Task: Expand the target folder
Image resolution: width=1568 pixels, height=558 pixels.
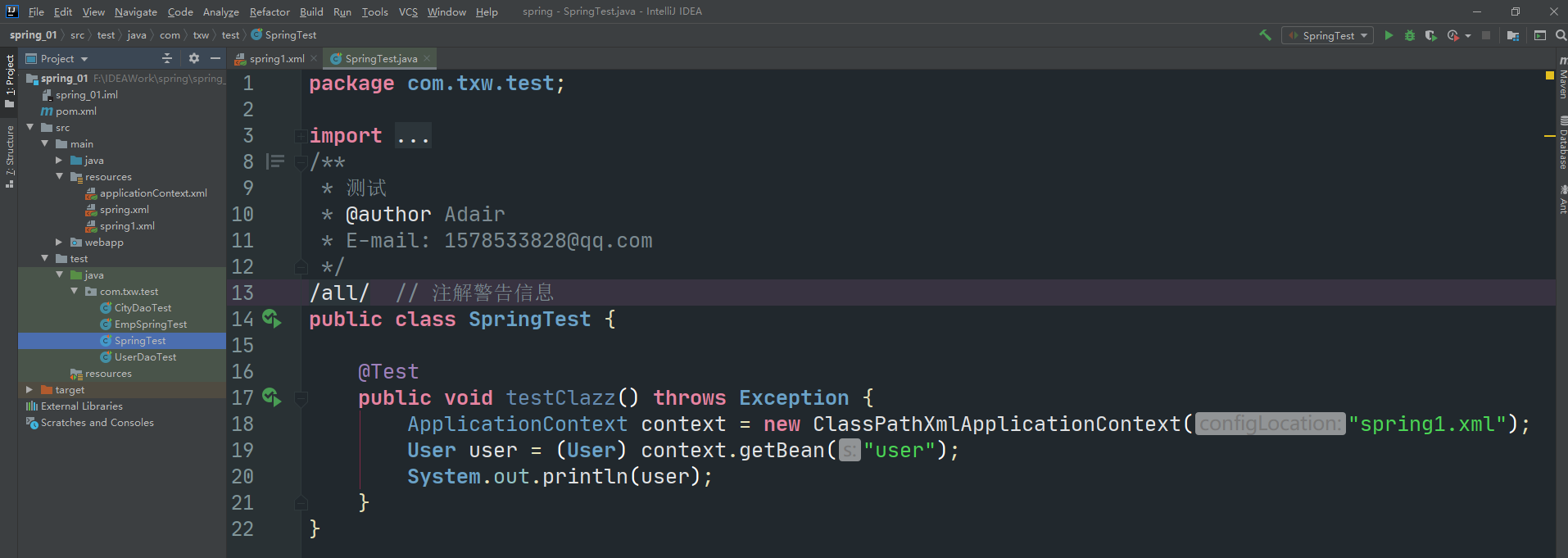Action: (x=30, y=389)
